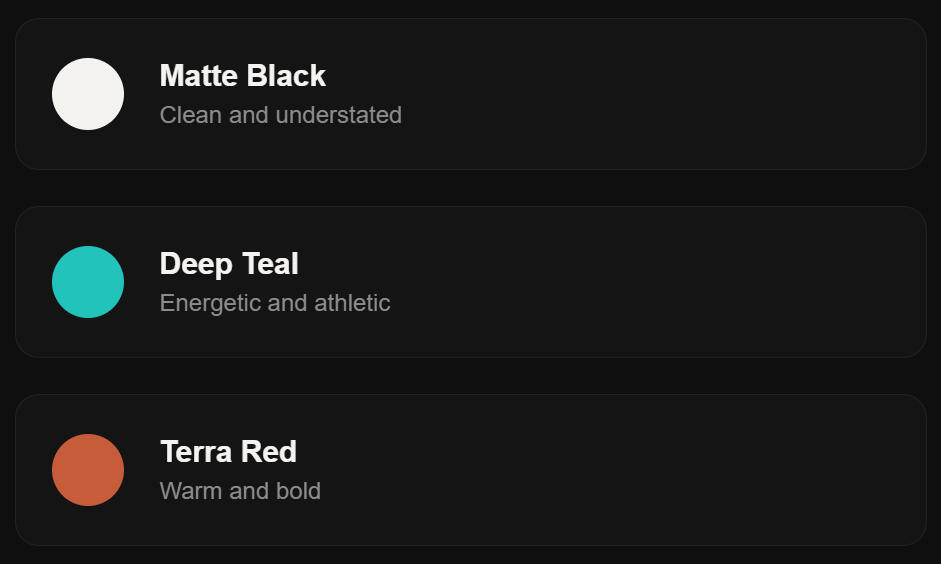Choose the terracotta red circle swatch

tap(88, 470)
